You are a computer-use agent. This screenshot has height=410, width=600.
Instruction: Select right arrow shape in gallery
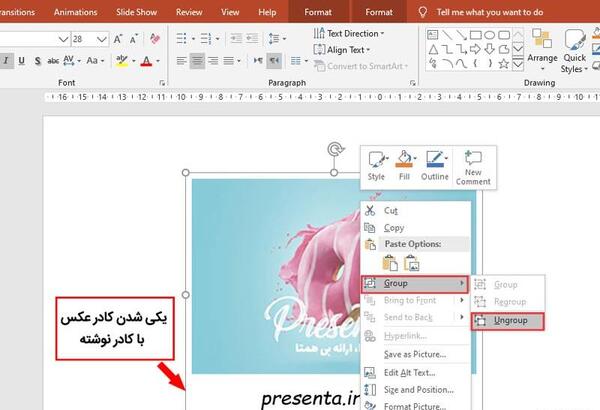coord(475,49)
